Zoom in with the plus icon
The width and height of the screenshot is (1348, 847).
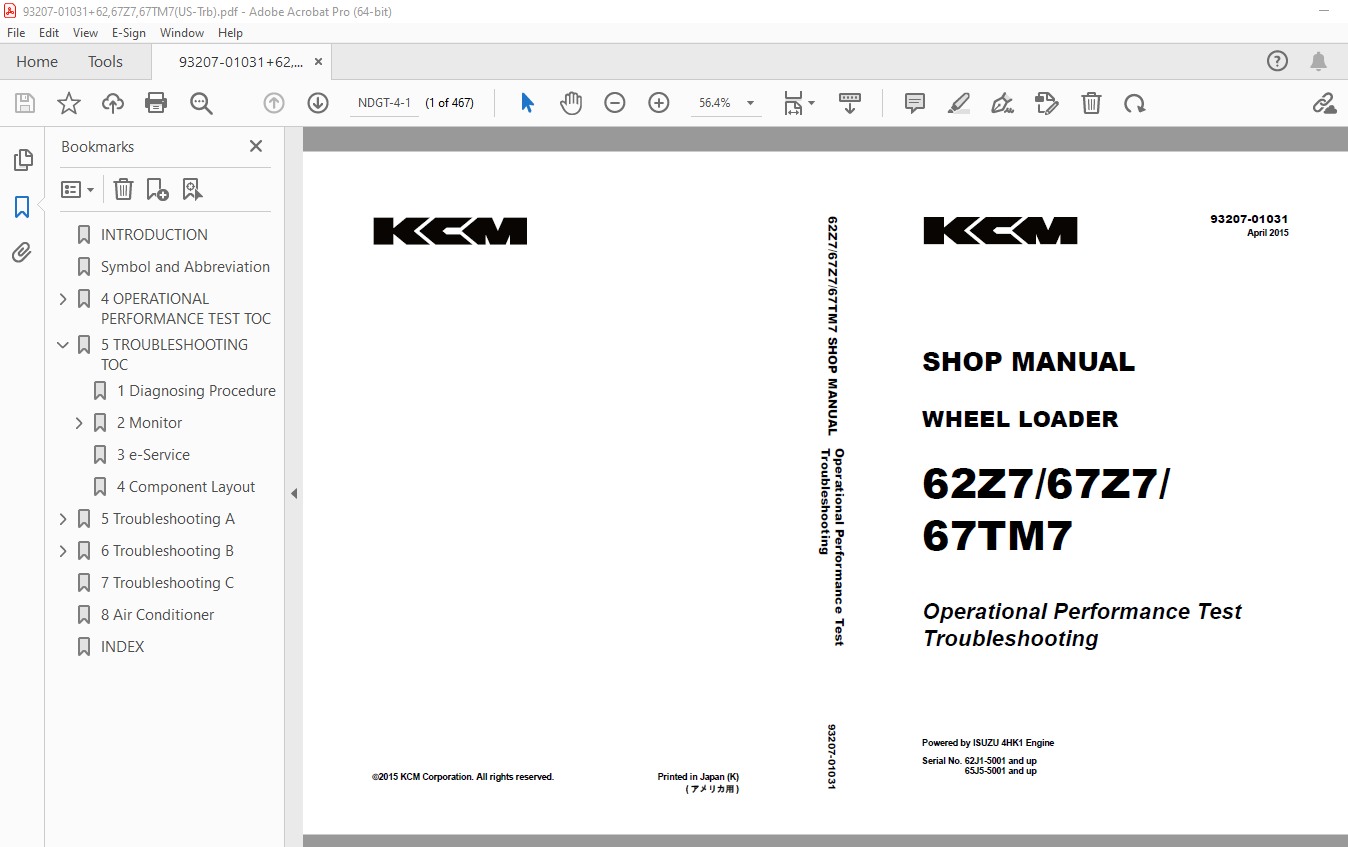tap(659, 103)
